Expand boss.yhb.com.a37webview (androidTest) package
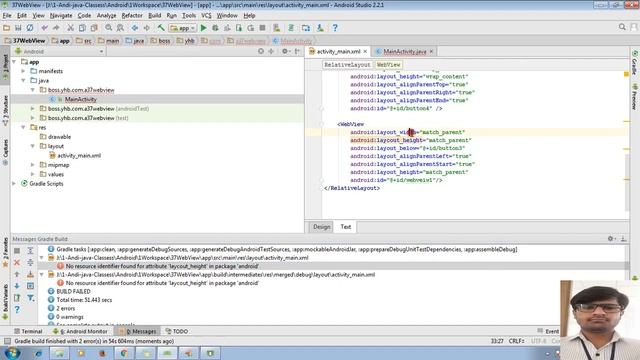Screen dimensions: 640x360 [33, 109]
